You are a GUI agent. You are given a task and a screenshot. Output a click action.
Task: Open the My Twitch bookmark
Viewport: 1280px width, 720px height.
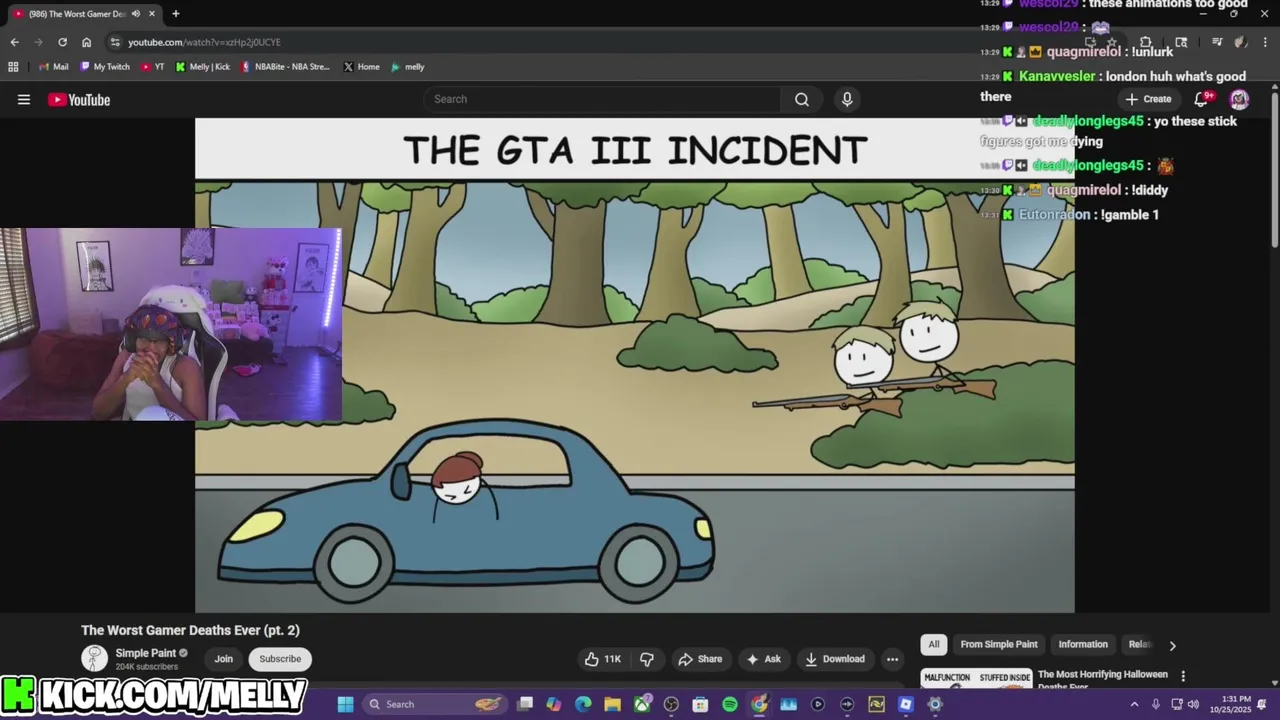click(x=105, y=67)
